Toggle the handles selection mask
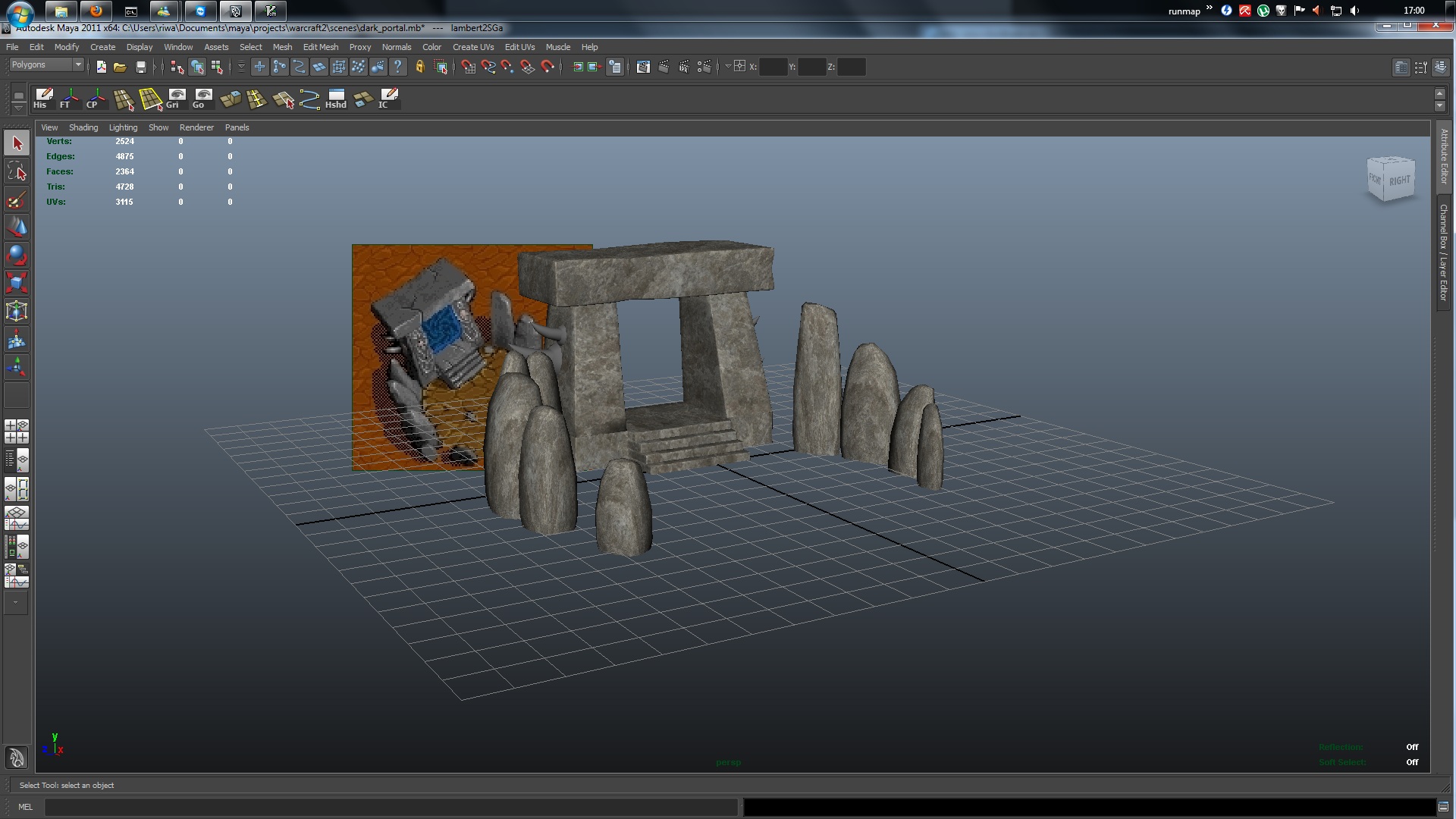Image resolution: width=1456 pixels, height=819 pixels. pyautogui.click(x=260, y=67)
